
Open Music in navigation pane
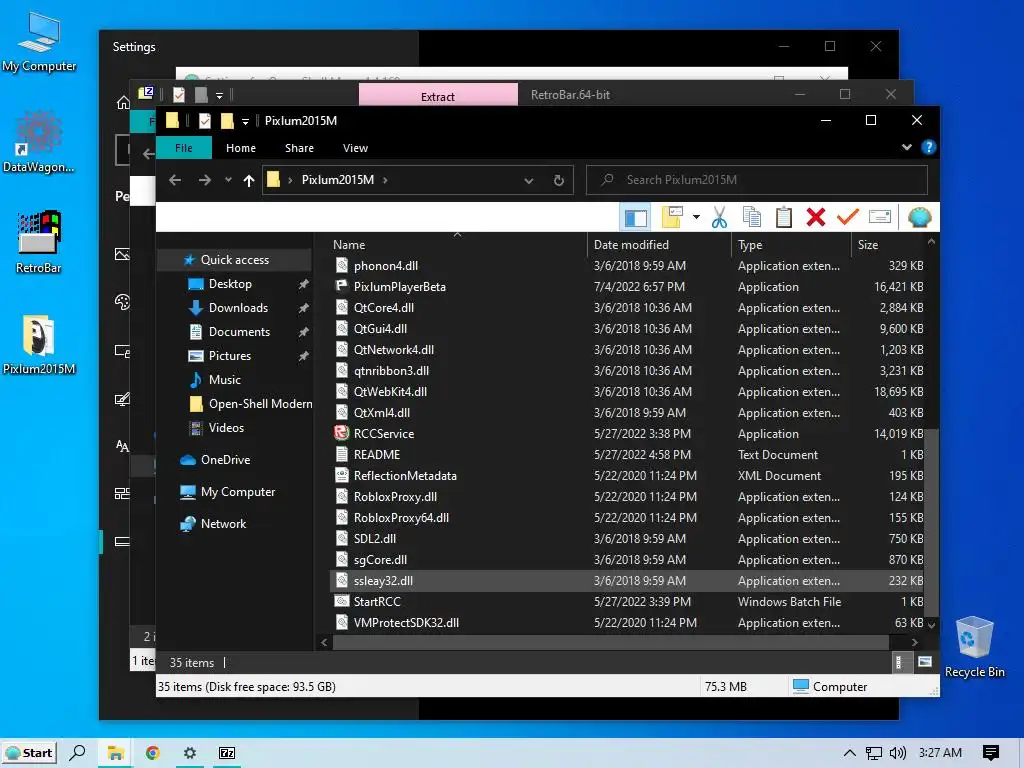[224, 380]
